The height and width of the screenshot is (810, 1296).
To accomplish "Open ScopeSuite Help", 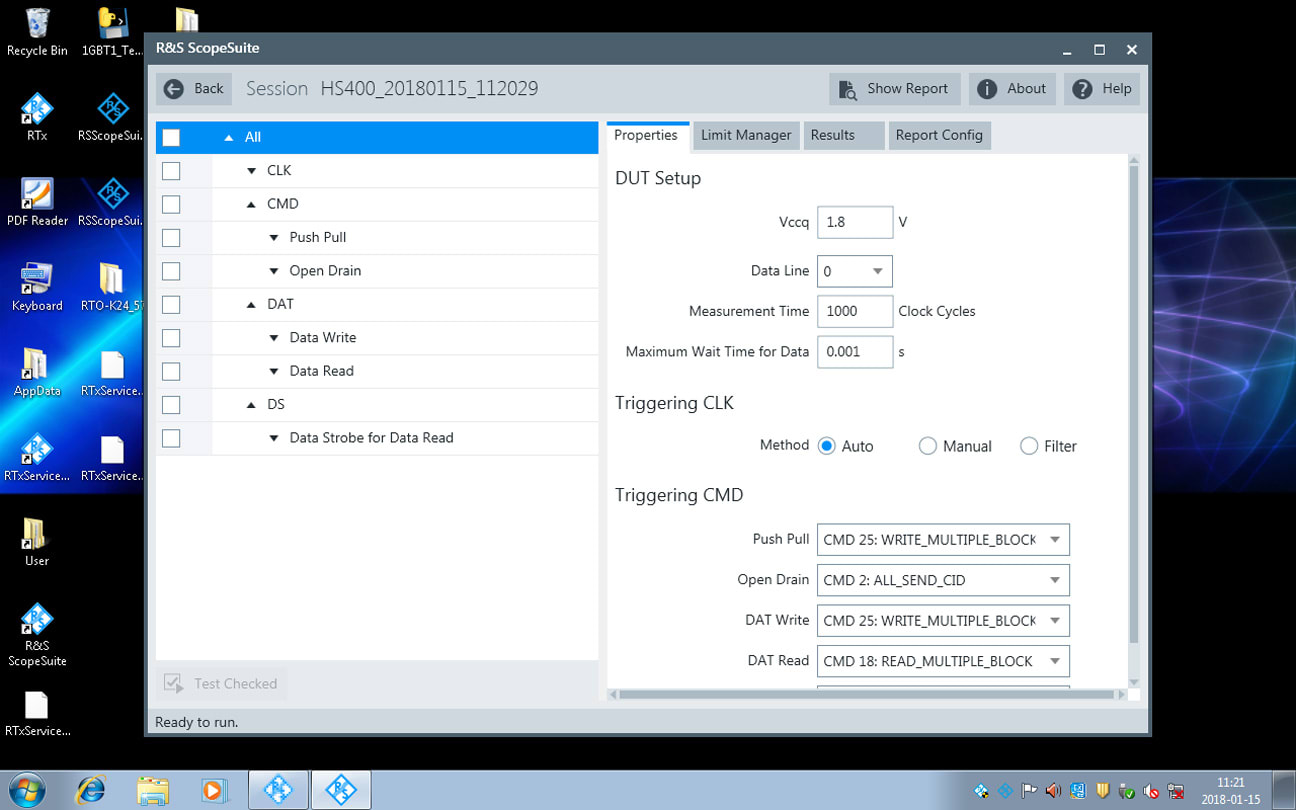I will click(x=1101, y=89).
